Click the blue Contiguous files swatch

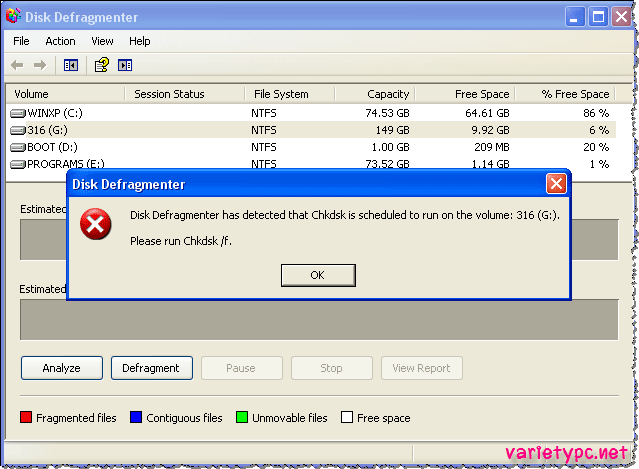[x=136, y=417]
